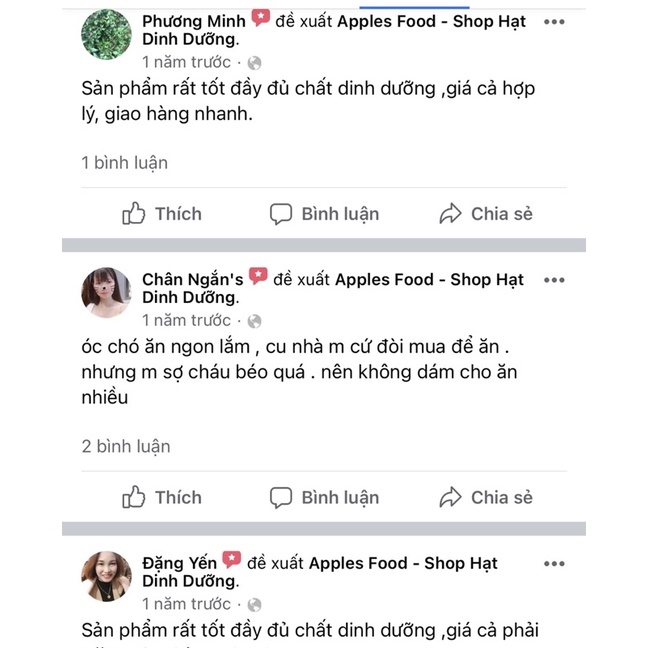This screenshot has width=648, height=648.
Task: Open Đặng Yến's profile picture
Action: coord(106,576)
